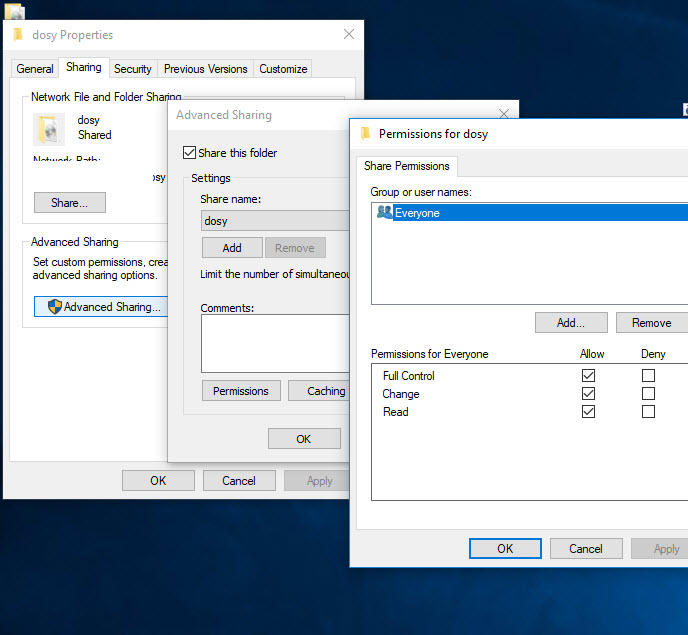The image size is (688, 635).
Task: Open the Customize tab
Action: [283, 69]
